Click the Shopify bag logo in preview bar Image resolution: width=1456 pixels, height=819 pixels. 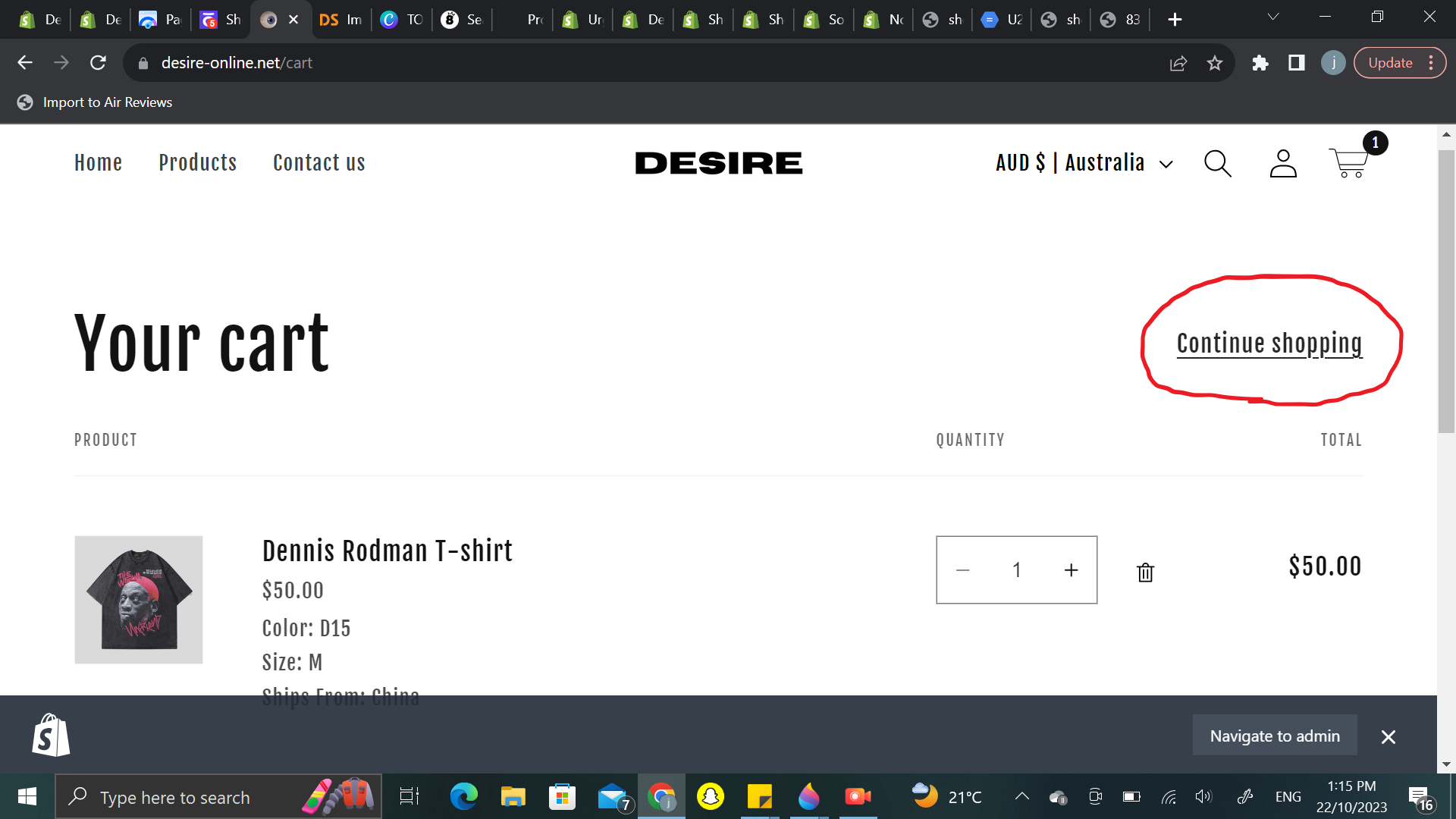[51, 736]
